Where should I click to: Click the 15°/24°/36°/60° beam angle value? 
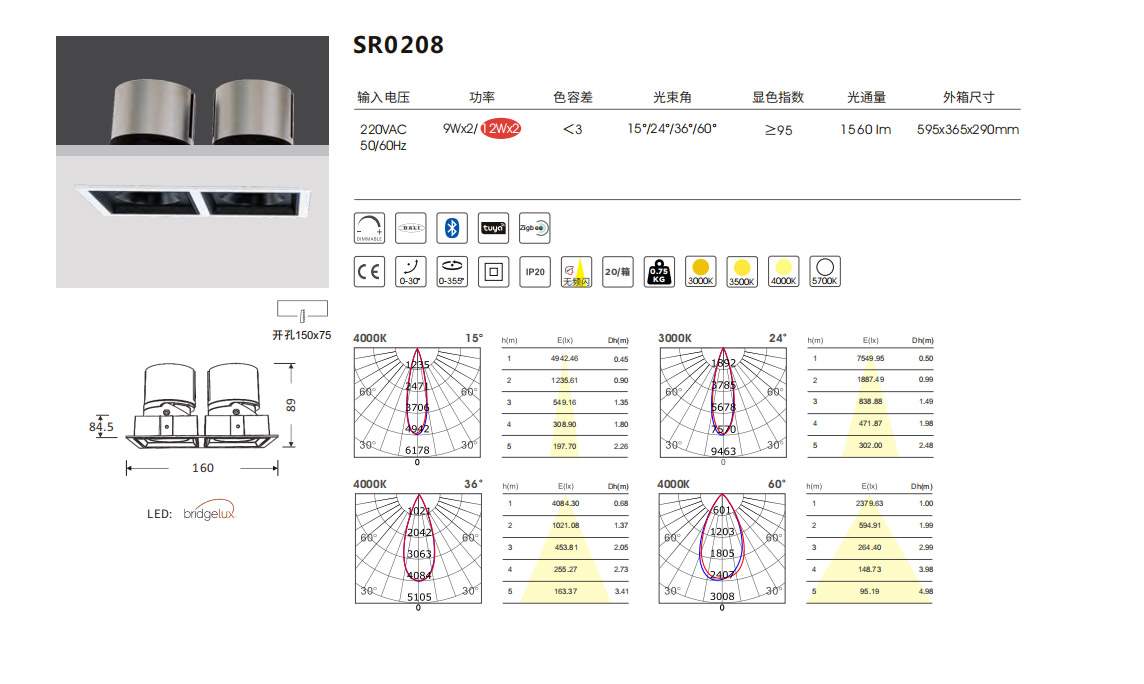(x=672, y=128)
